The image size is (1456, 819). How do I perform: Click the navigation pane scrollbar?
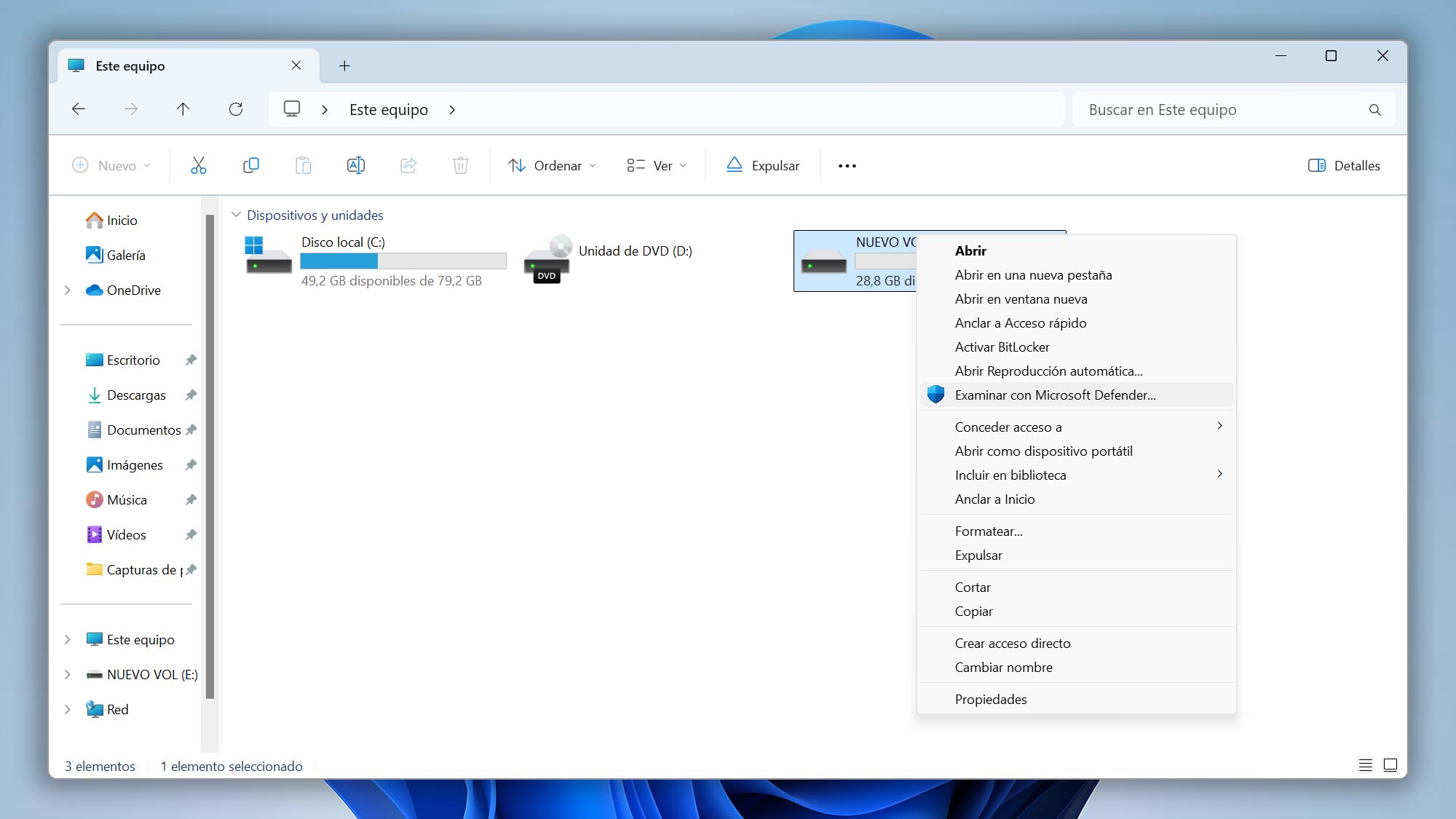click(210, 457)
